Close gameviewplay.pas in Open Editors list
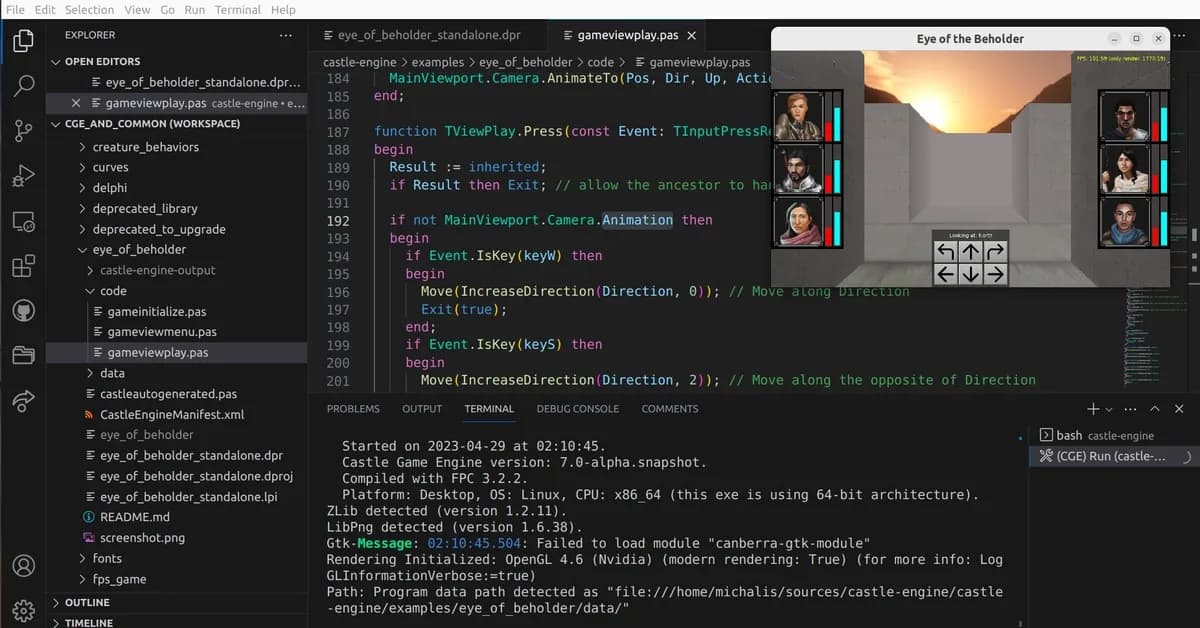The width and height of the screenshot is (1200, 628). (x=76, y=103)
